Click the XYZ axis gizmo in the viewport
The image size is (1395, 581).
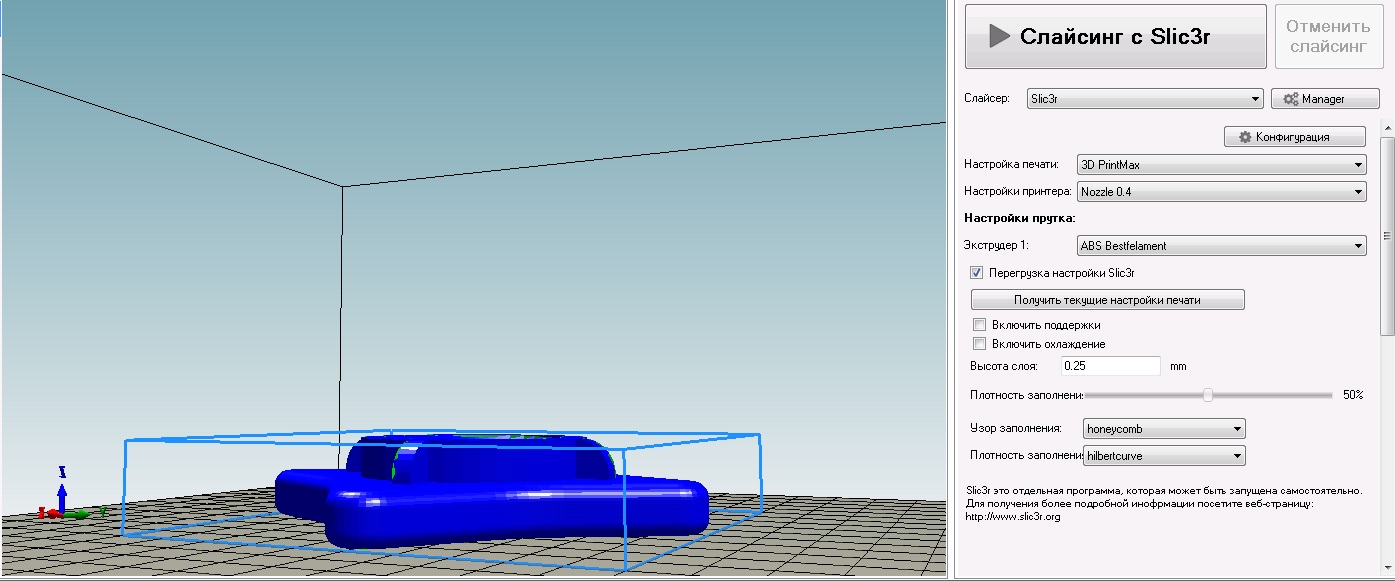click(61, 498)
